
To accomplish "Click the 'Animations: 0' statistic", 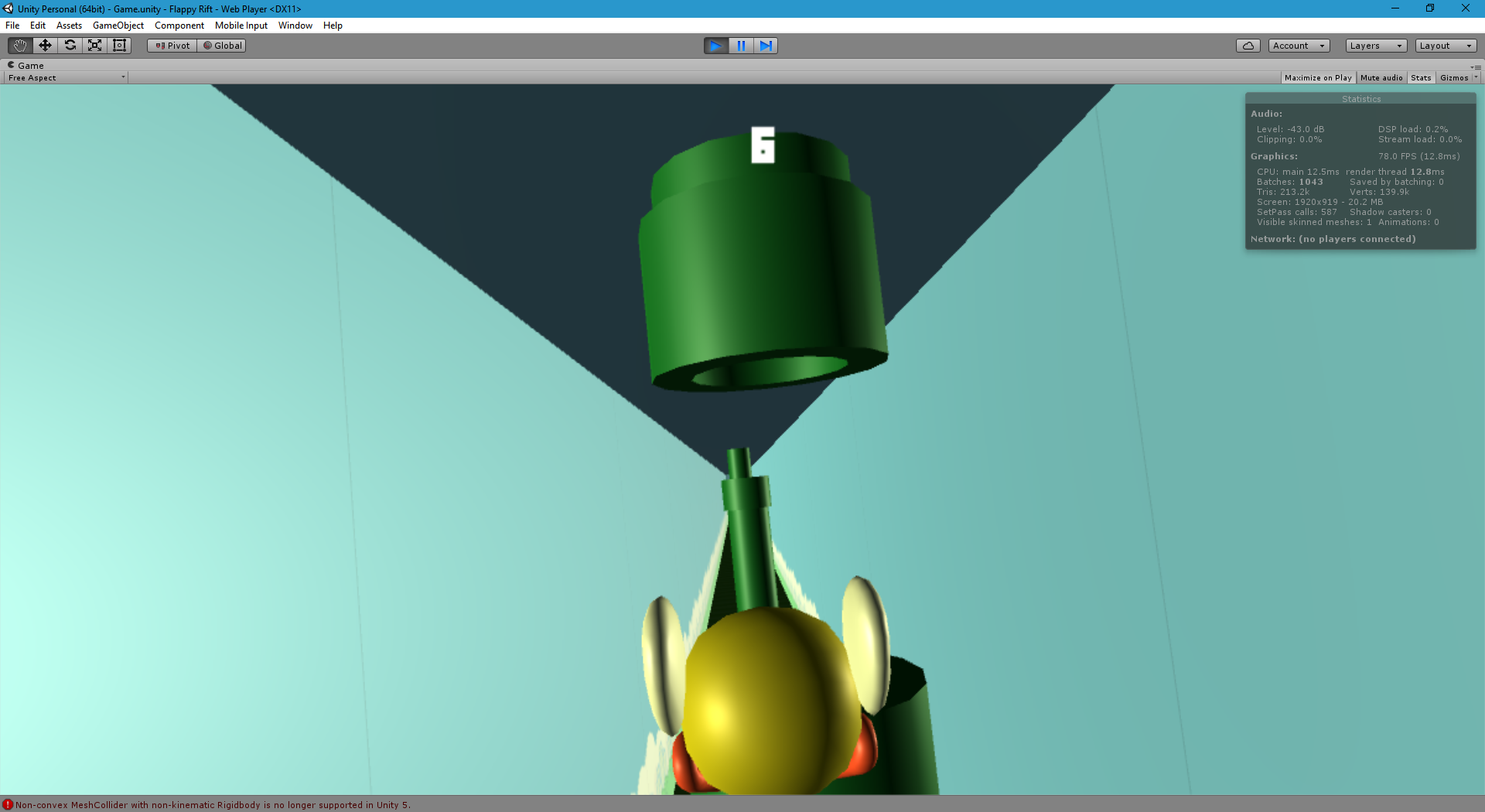I will tap(1409, 222).
